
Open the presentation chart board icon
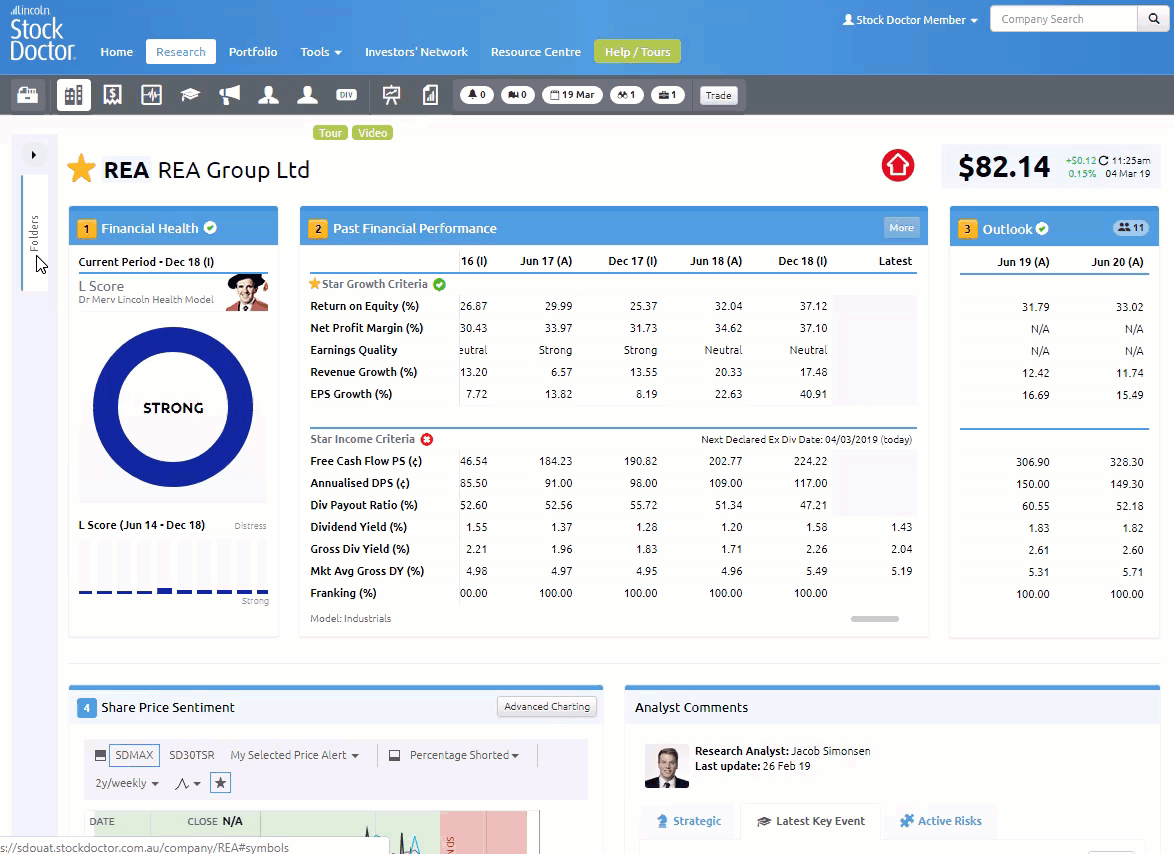[x=391, y=95]
